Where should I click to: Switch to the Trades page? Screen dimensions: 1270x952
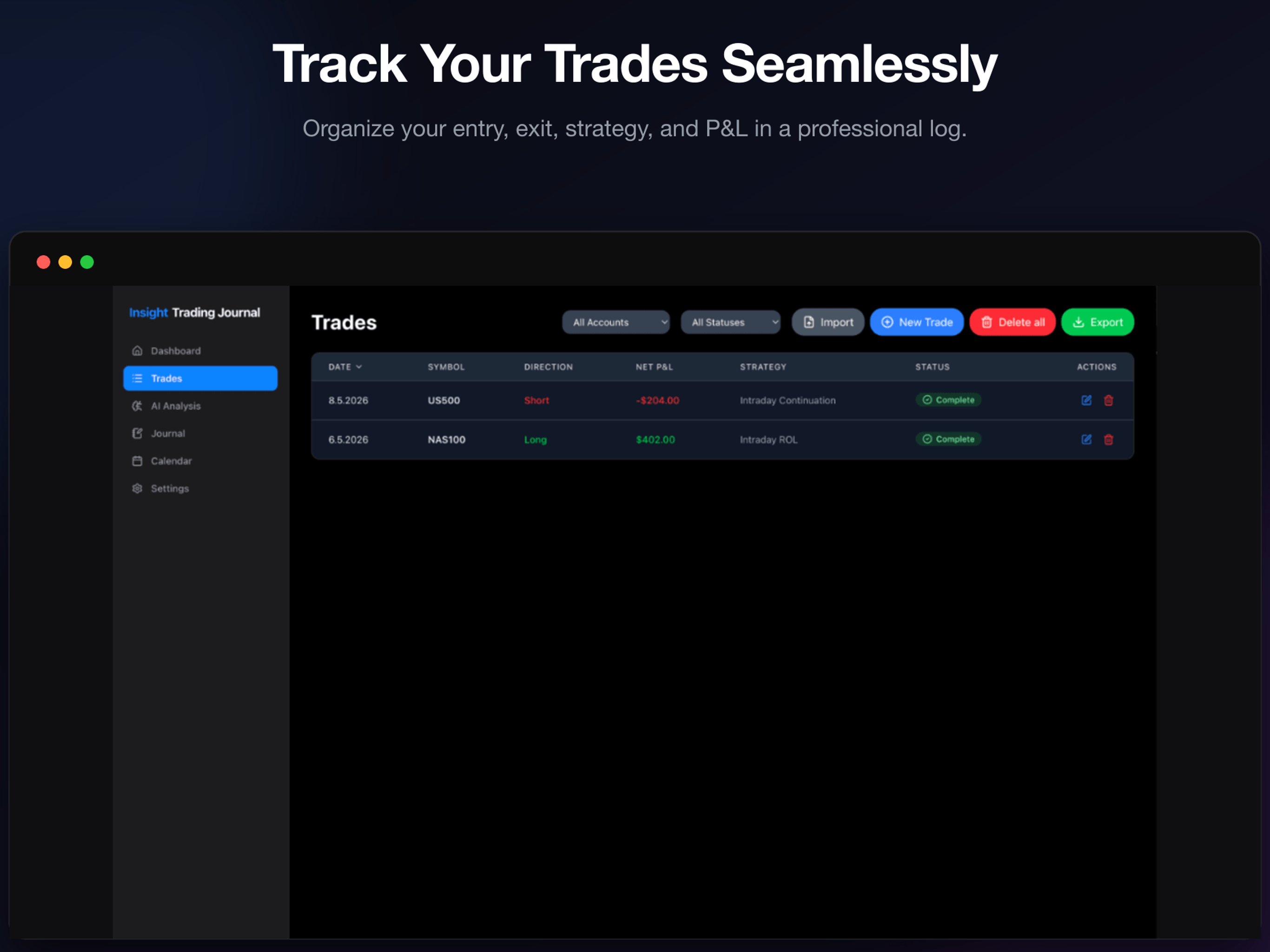(200, 378)
